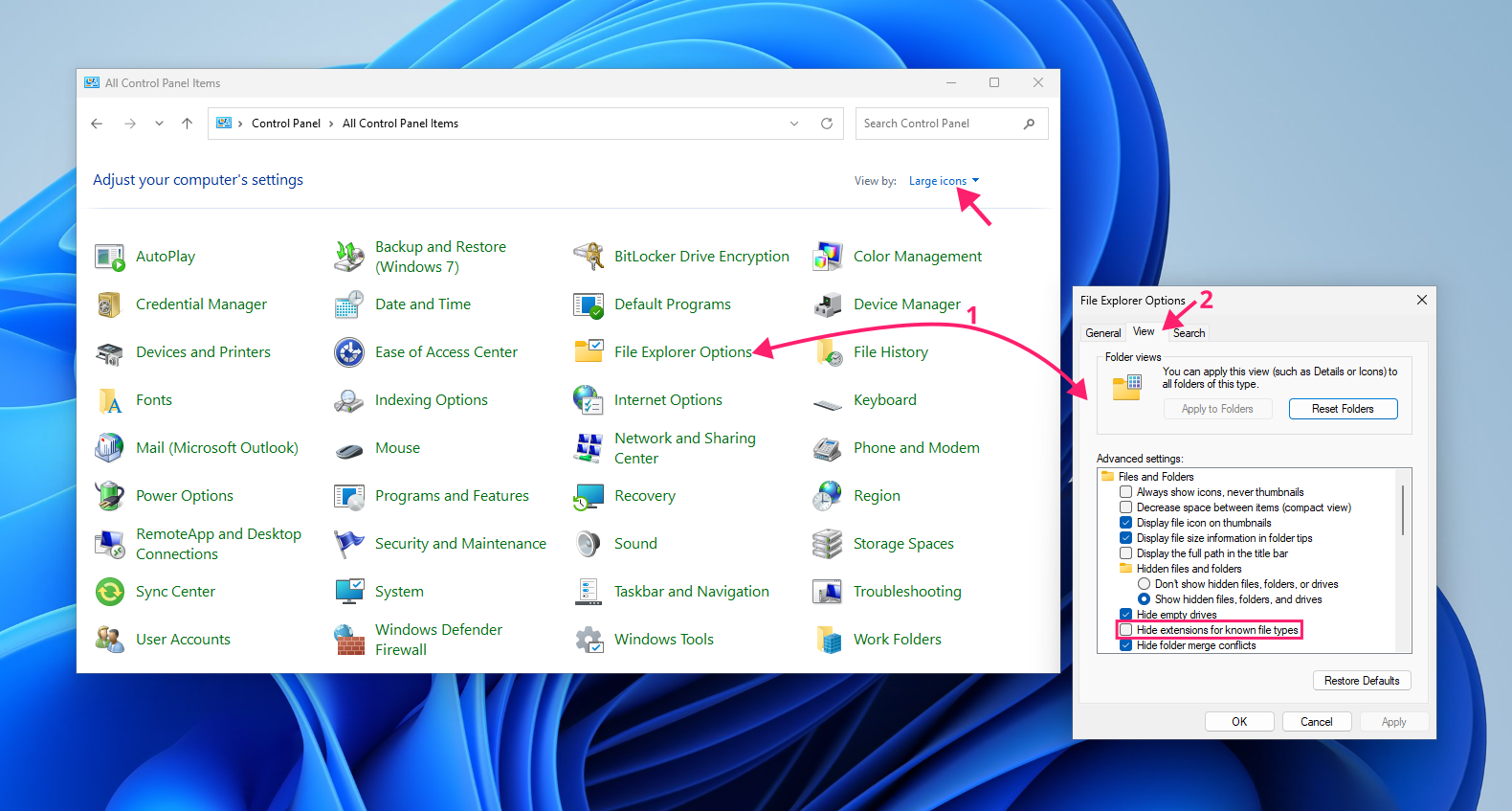Toggle Always show icons, never thumbnails
This screenshot has height=811, width=1512.
coord(1126,492)
